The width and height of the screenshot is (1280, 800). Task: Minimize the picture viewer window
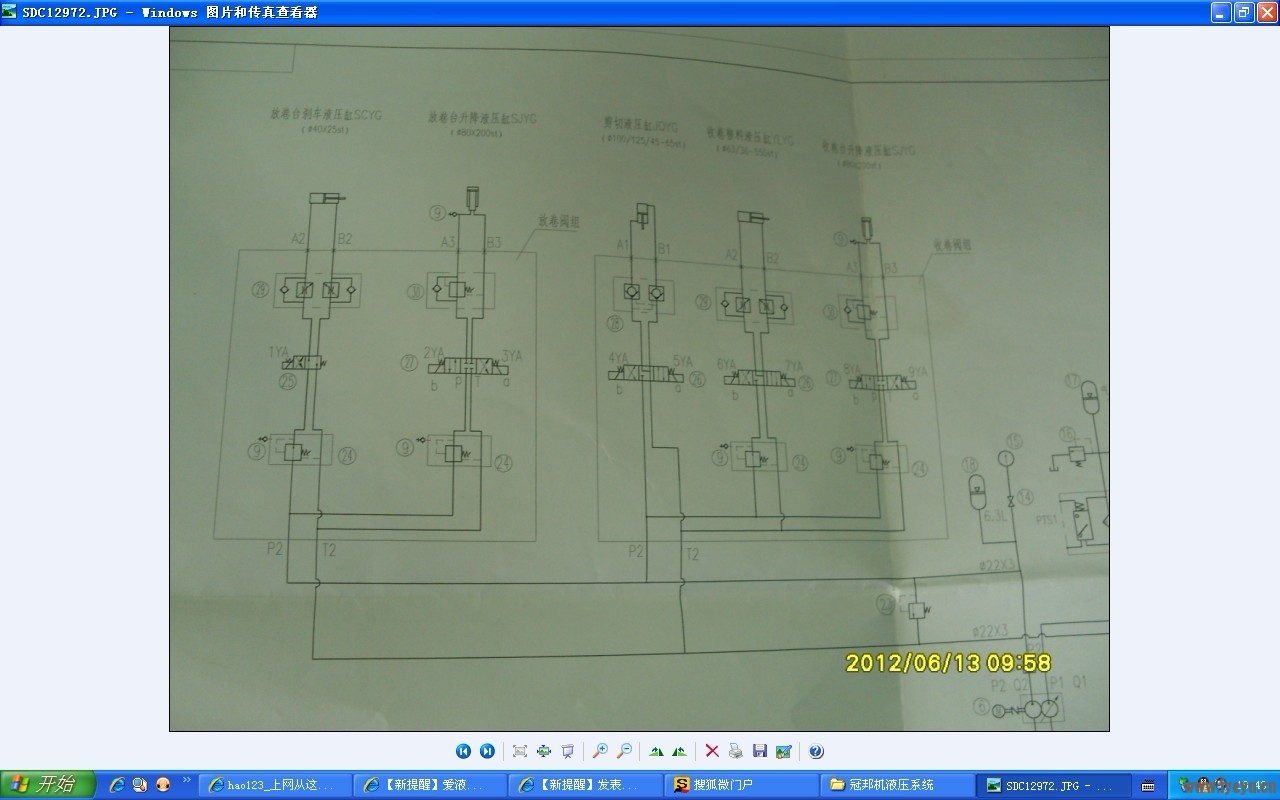1220,12
